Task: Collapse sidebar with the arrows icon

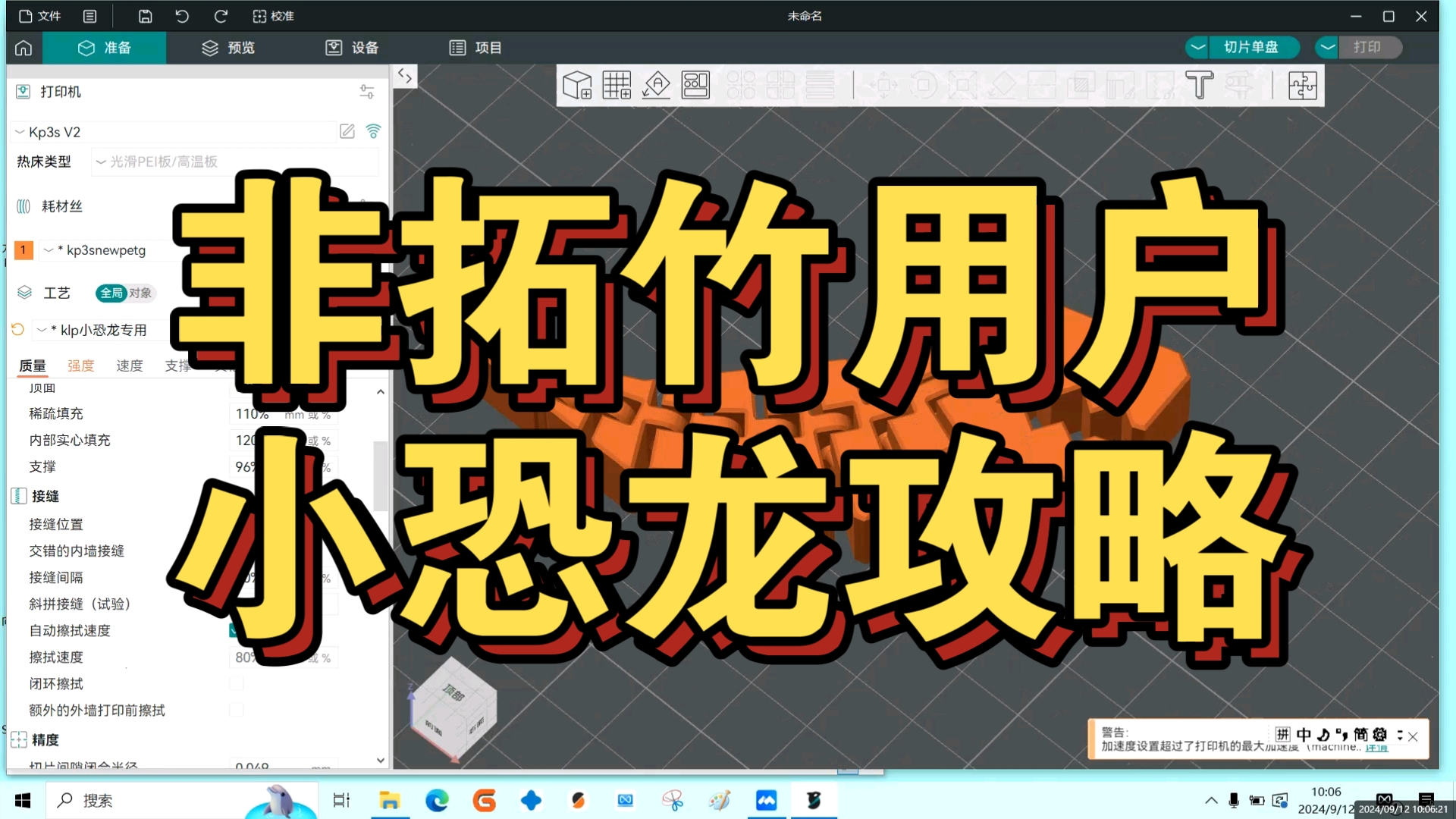Action: [405, 76]
